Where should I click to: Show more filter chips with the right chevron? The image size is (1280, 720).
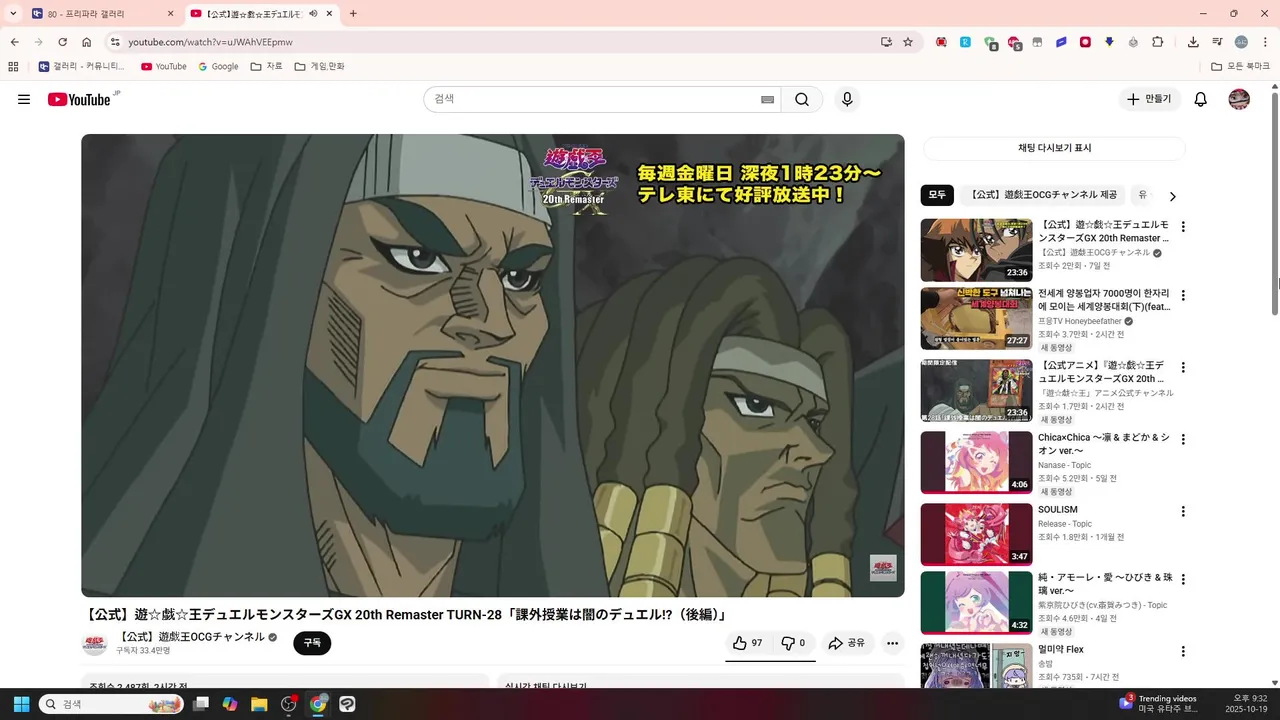click(x=1173, y=196)
